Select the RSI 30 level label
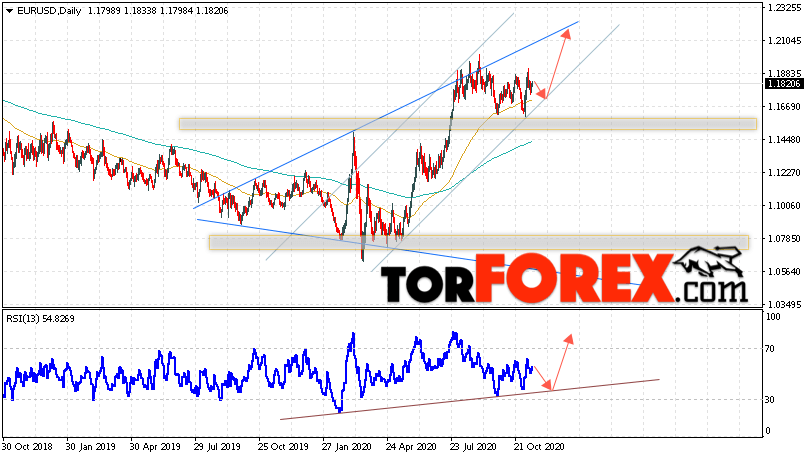 (770, 400)
